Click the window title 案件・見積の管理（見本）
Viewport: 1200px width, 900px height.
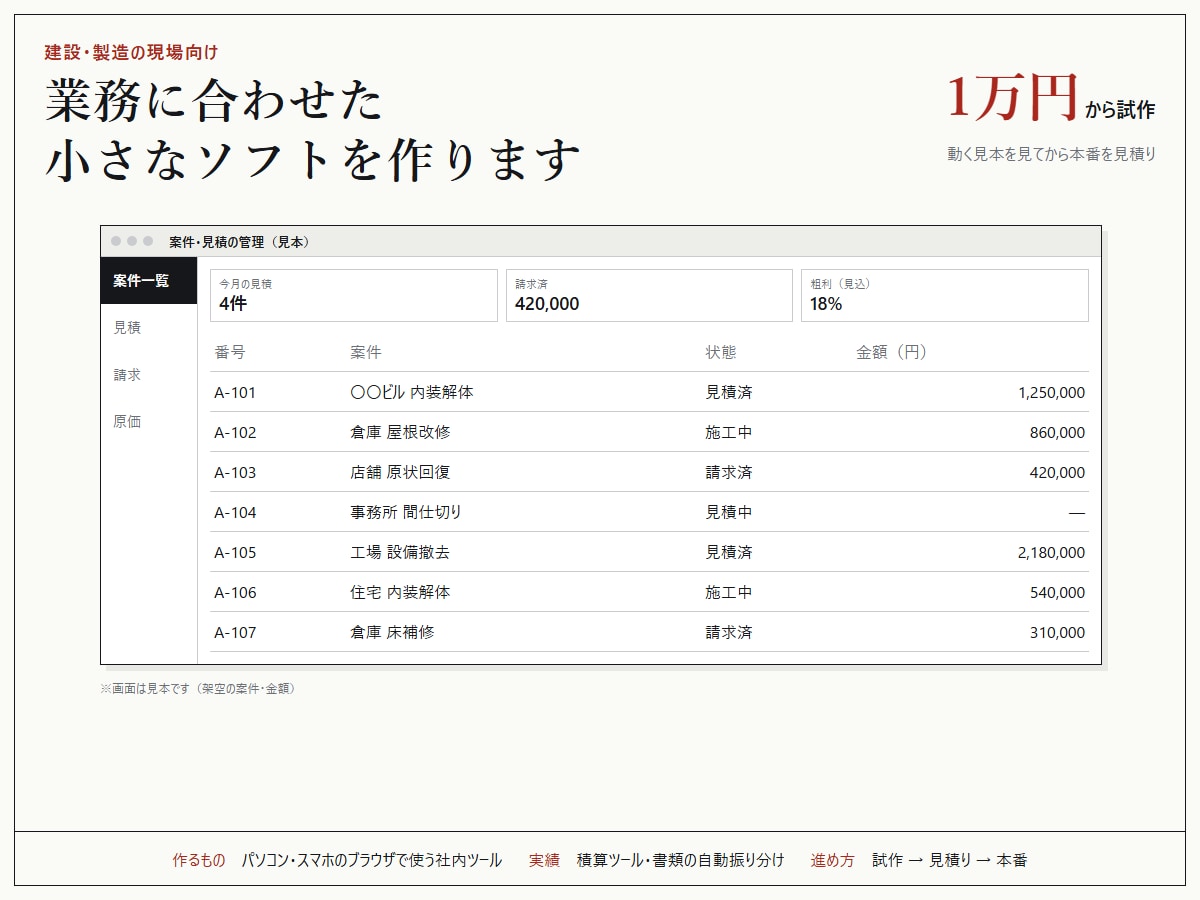(x=239, y=242)
